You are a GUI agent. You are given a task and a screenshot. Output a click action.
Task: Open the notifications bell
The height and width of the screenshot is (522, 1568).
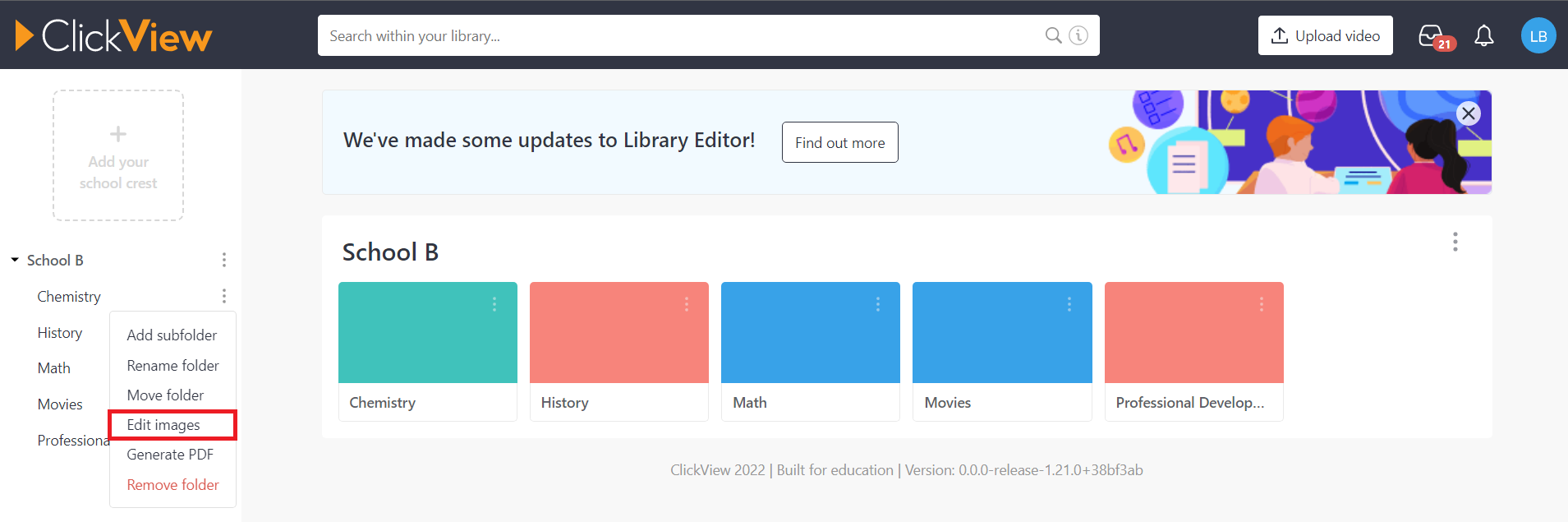click(x=1483, y=35)
